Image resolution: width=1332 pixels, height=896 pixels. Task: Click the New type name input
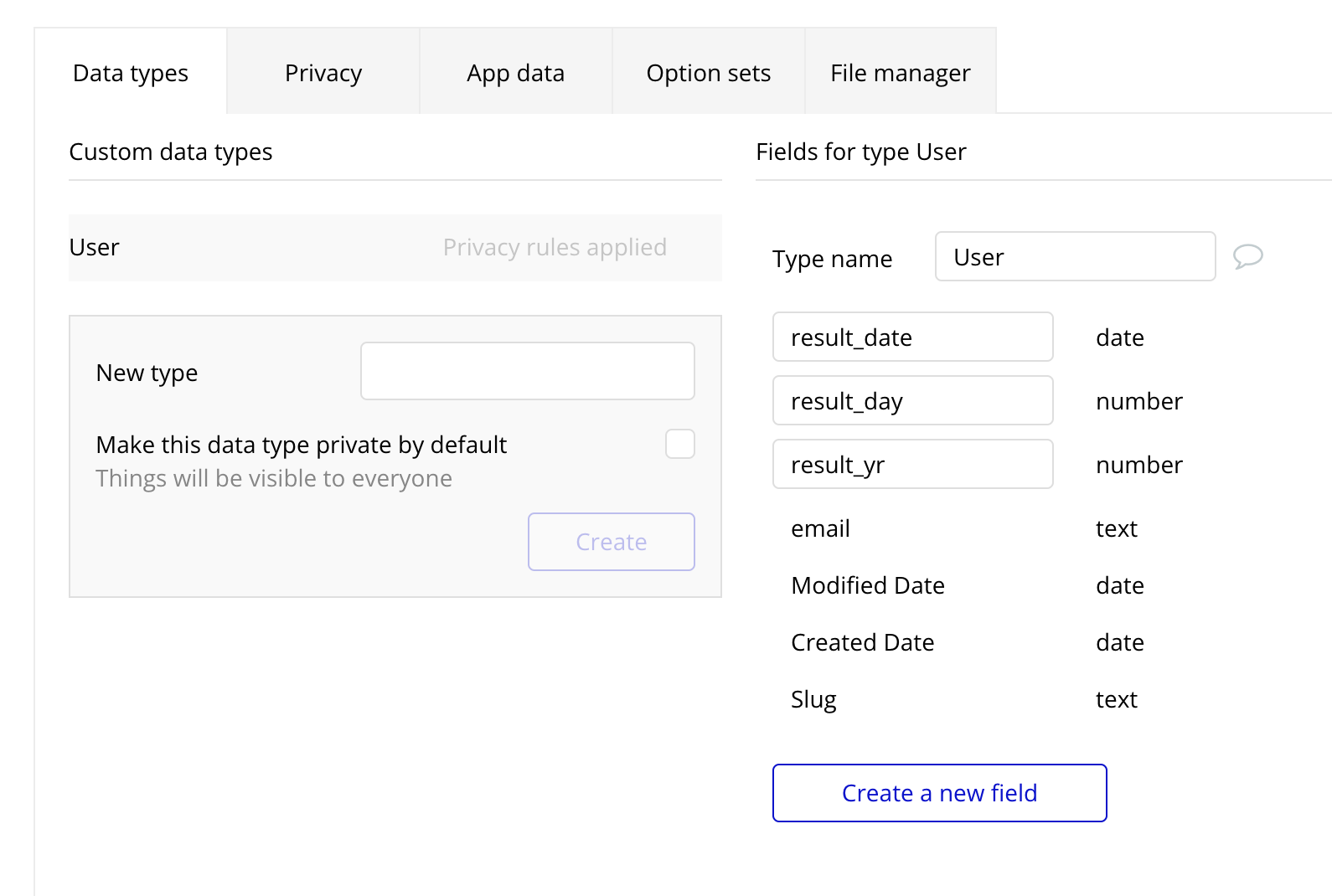527,371
